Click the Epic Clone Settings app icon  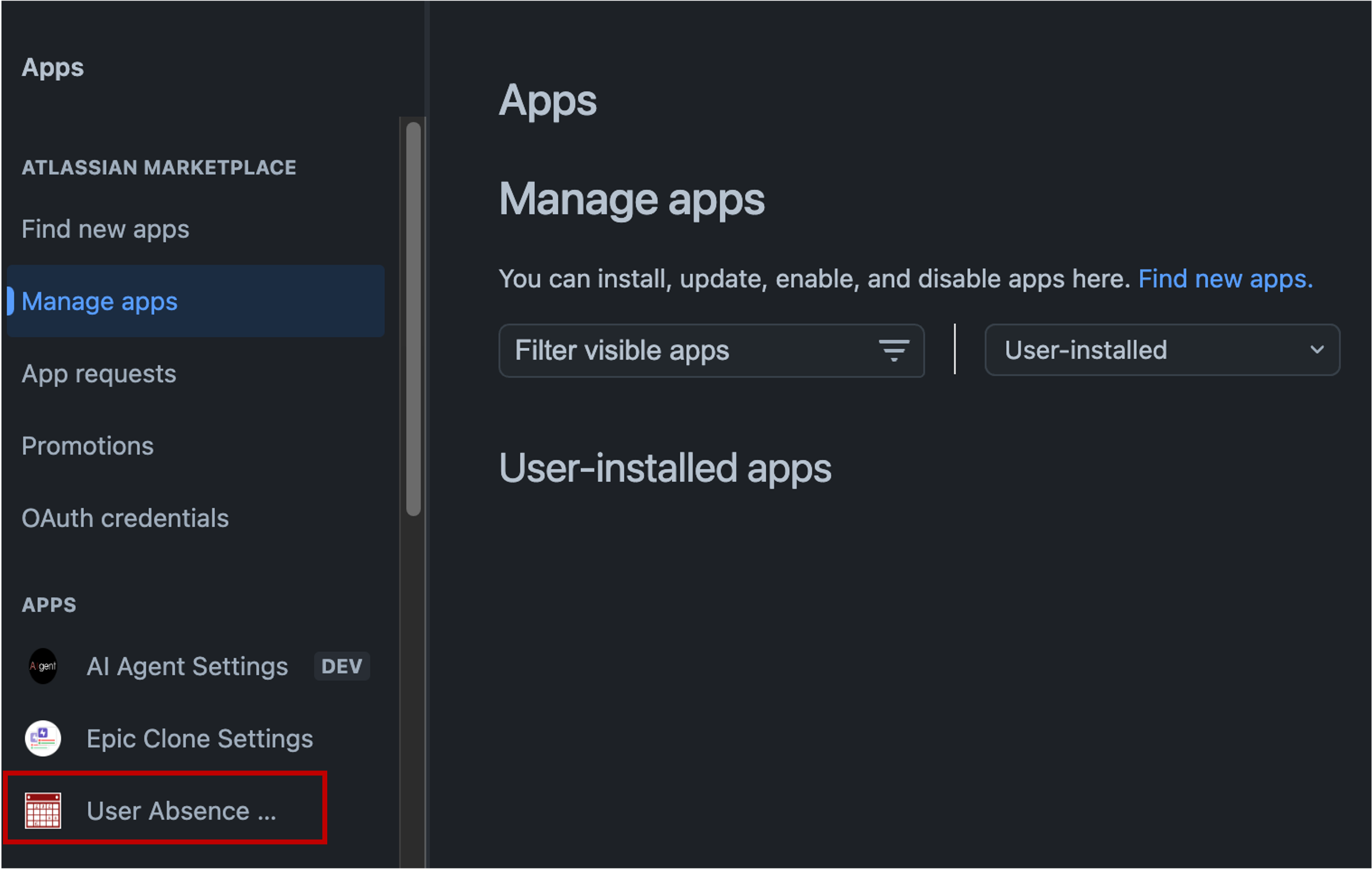tap(42, 739)
